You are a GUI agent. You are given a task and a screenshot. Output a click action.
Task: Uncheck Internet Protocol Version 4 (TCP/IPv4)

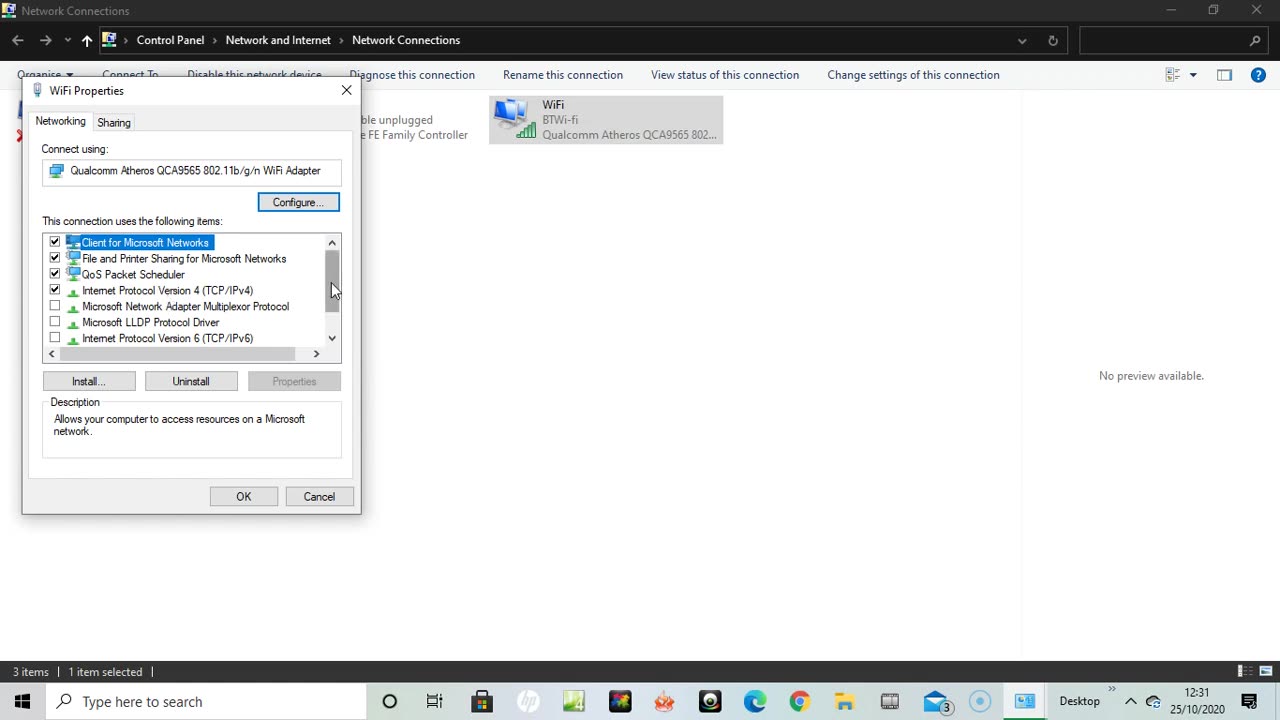click(55, 290)
